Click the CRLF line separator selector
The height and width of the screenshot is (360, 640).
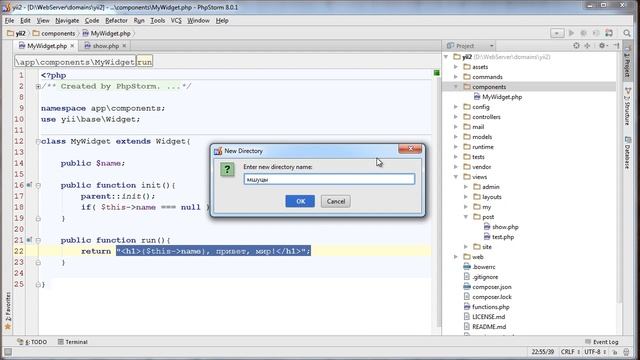[x=570, y=352]
